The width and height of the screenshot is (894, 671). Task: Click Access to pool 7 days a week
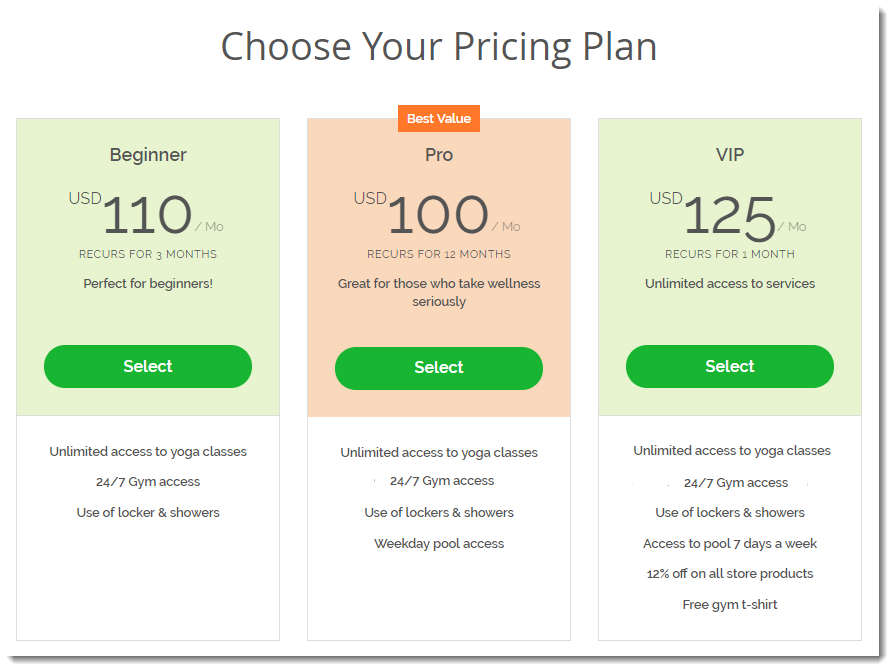tap(730, 543)
